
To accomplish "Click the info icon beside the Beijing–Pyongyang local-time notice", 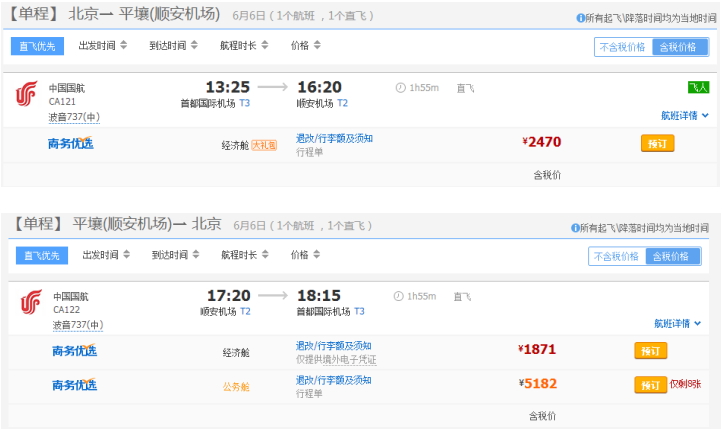I will click(581, 19).
